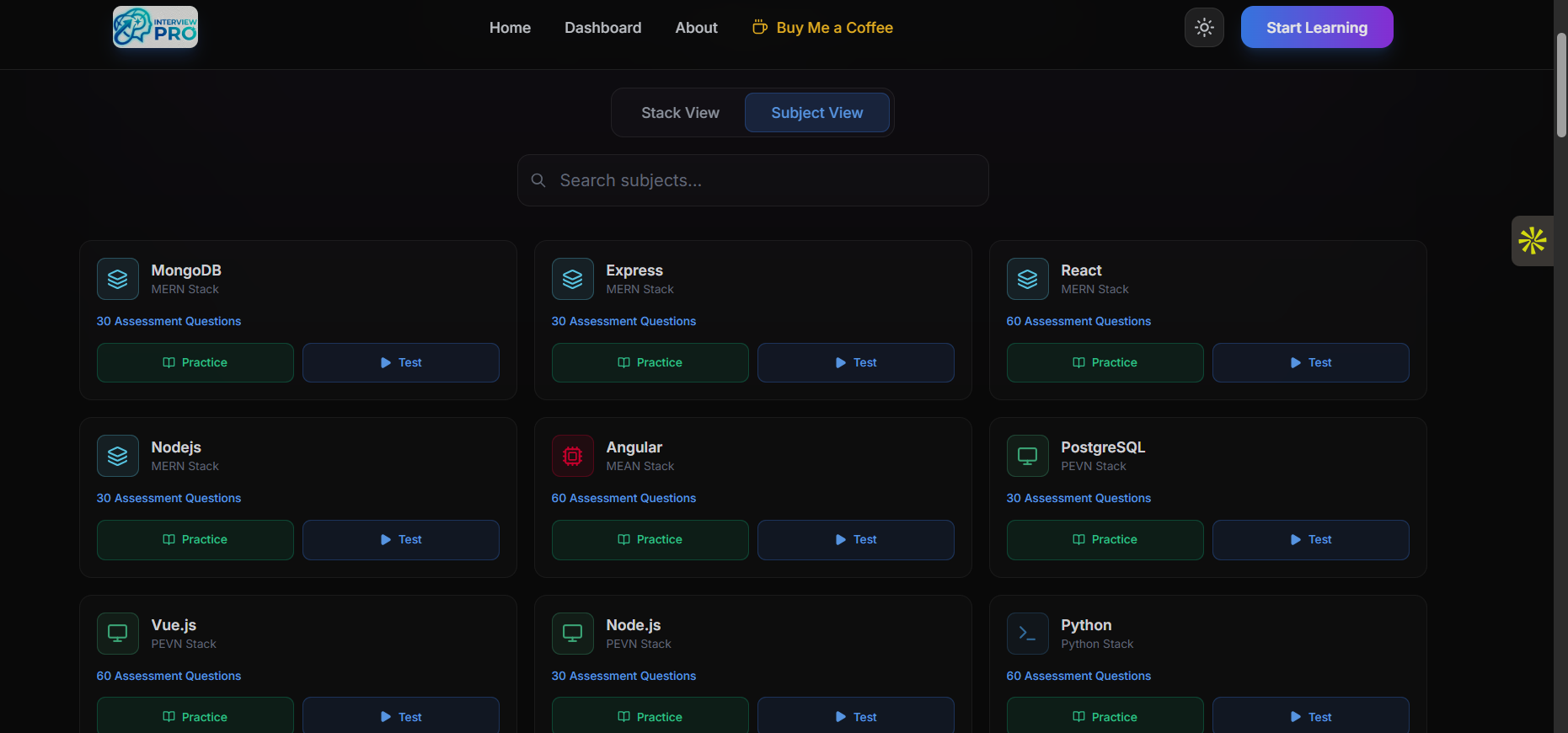Click the Python Stack label
The width and height of the screenshot is (1568, 733).
coord(1097,644)
